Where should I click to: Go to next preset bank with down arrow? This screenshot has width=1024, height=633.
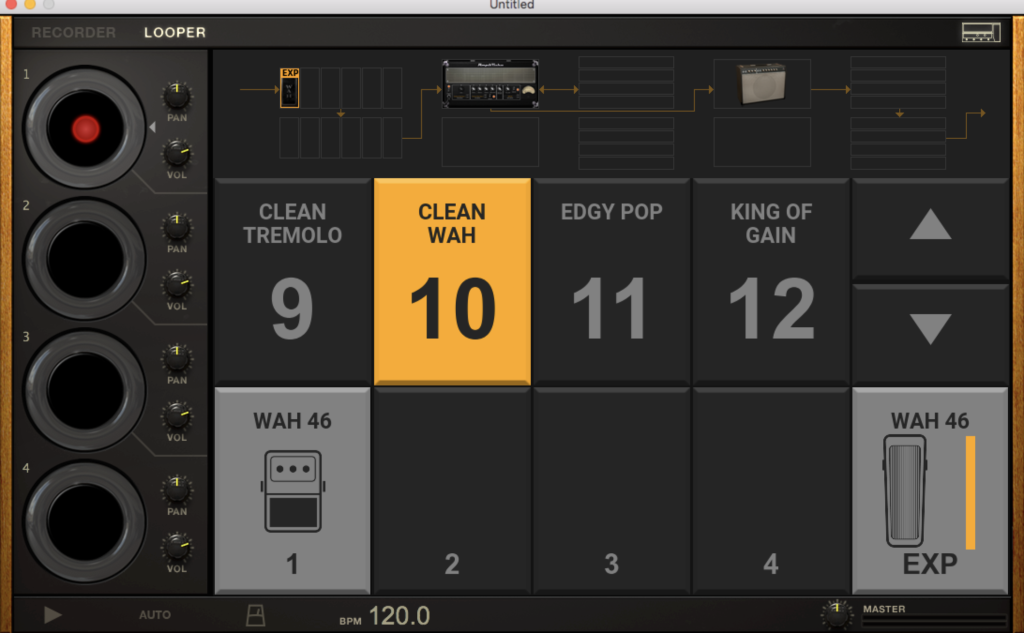[930, 330]
